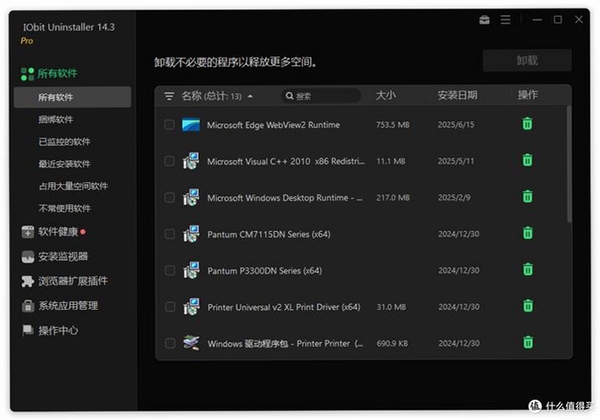Click the 753.5 MB size value
Image resolution: width=600 pixels, height=420 pixels.
pos(393,125)
